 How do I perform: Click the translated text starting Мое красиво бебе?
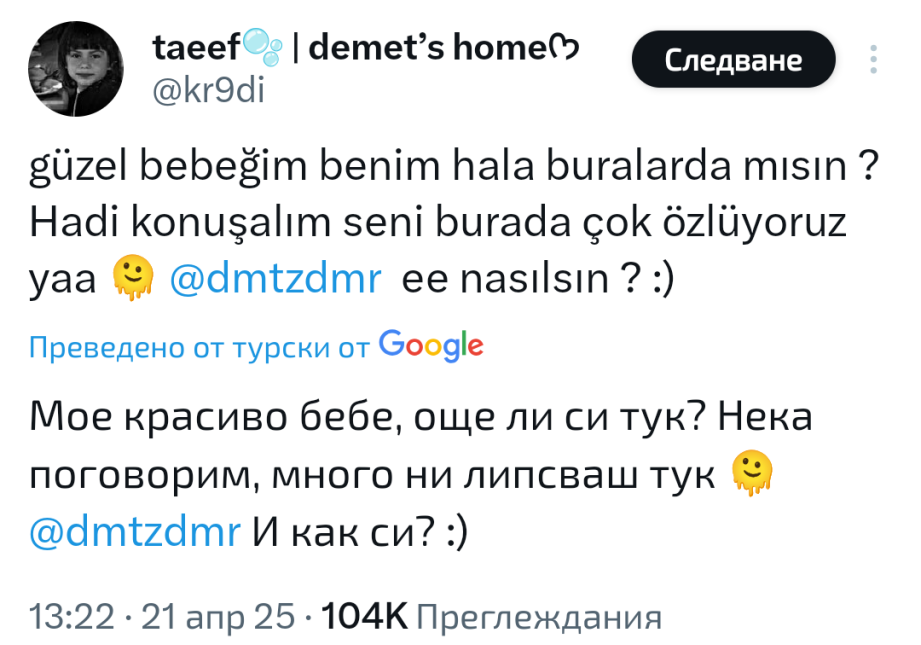click(420, 415)
